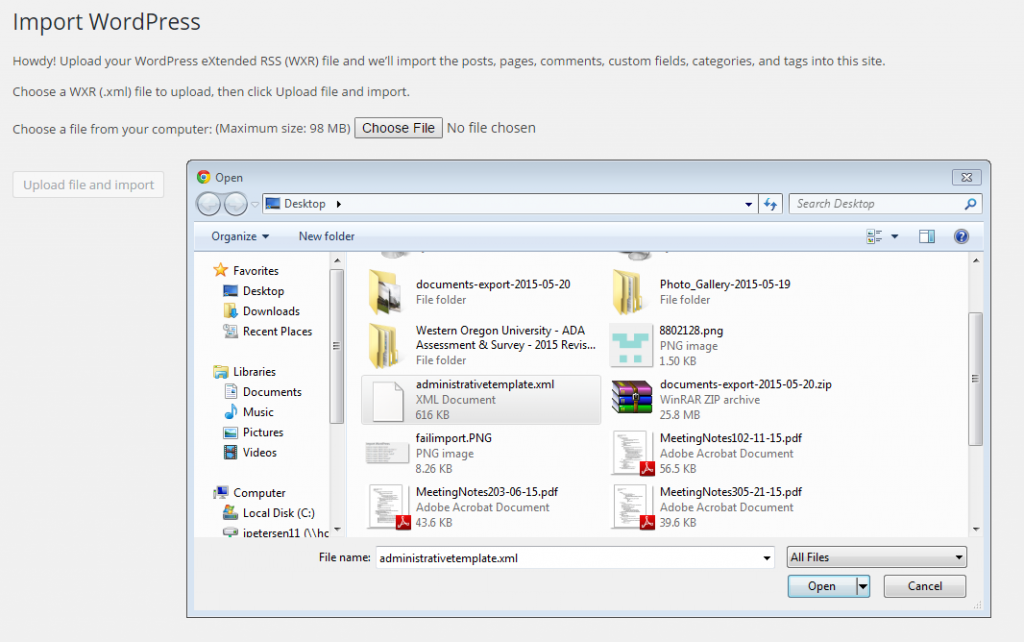Viewport: 1024px width, 642px height.
Task: Select the WinRAR ZIP archive icon
Action: pos(632,397)
